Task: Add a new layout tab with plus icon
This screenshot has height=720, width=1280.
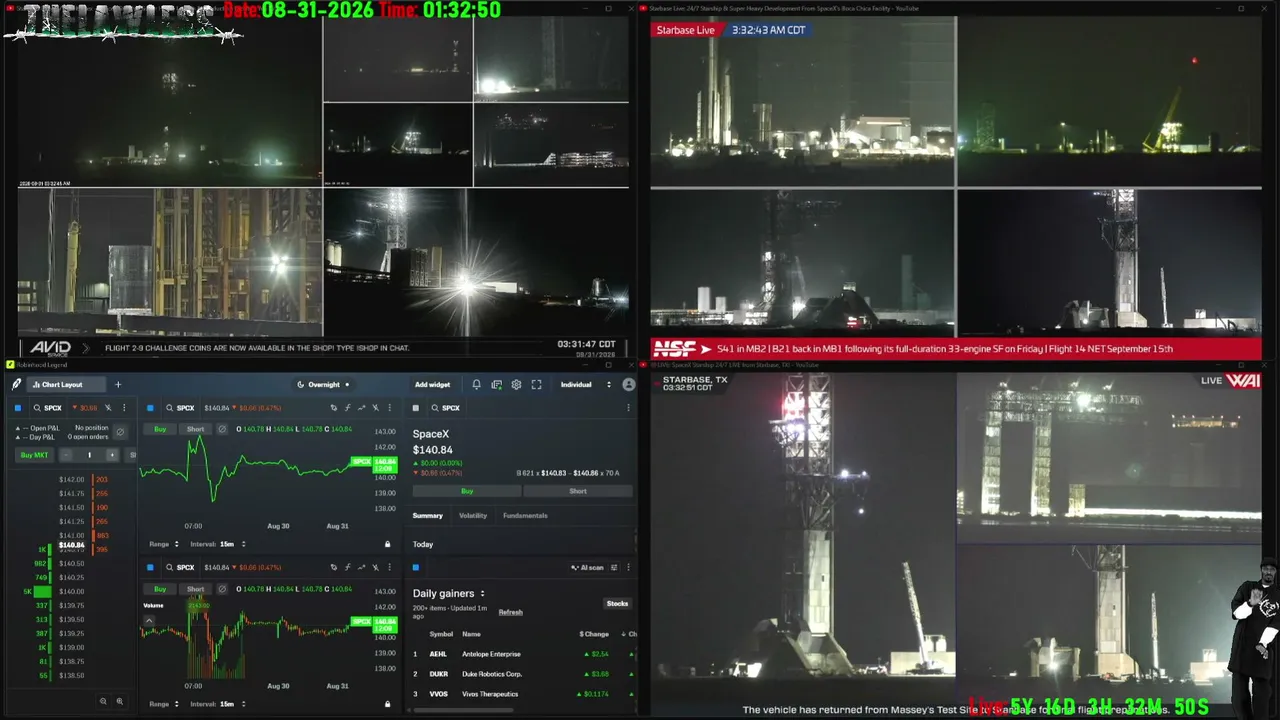Action: click(x=118, y=385)
